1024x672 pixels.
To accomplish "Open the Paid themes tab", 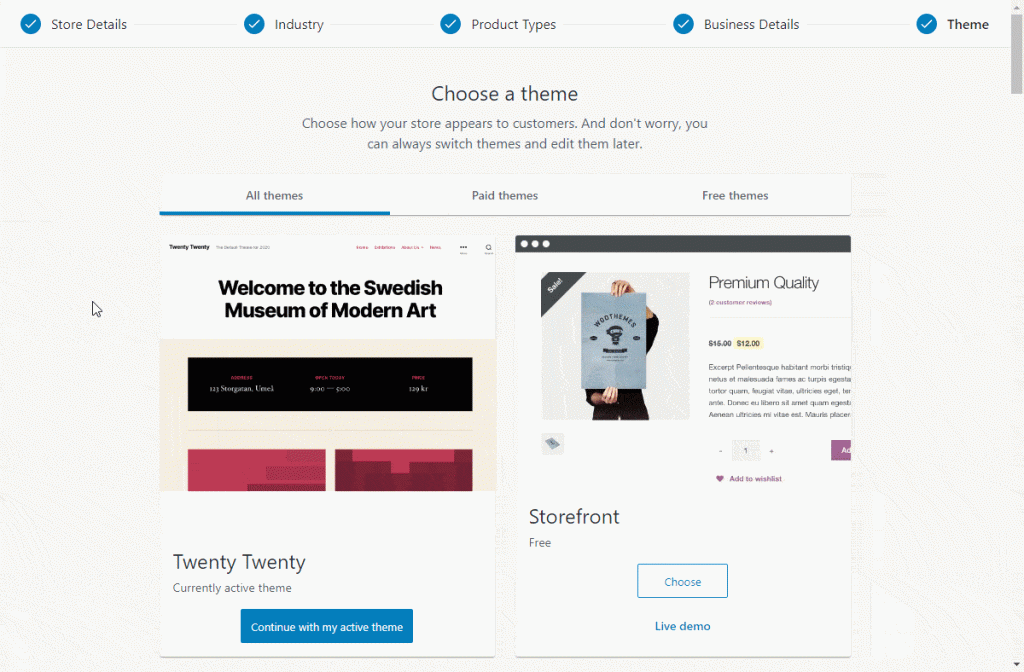I will pos(505,196).
